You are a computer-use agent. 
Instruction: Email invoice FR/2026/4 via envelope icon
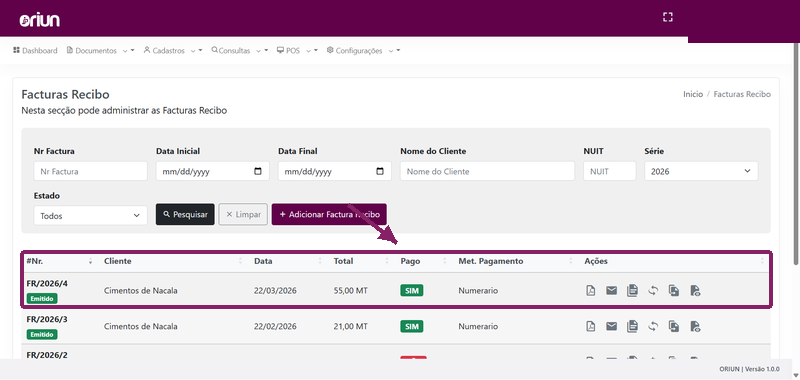(611, 291)
